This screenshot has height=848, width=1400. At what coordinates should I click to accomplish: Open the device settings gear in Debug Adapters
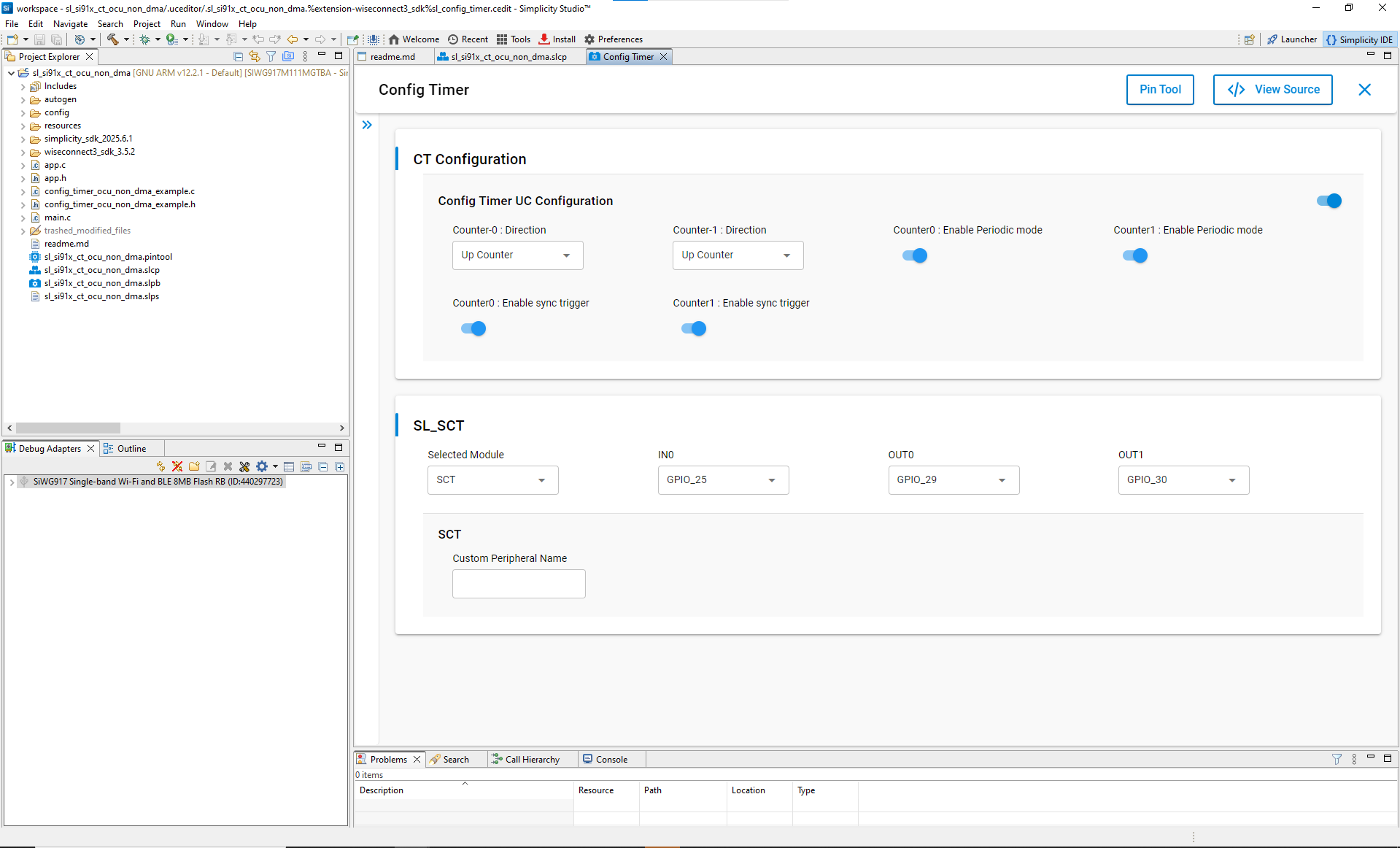261,466
